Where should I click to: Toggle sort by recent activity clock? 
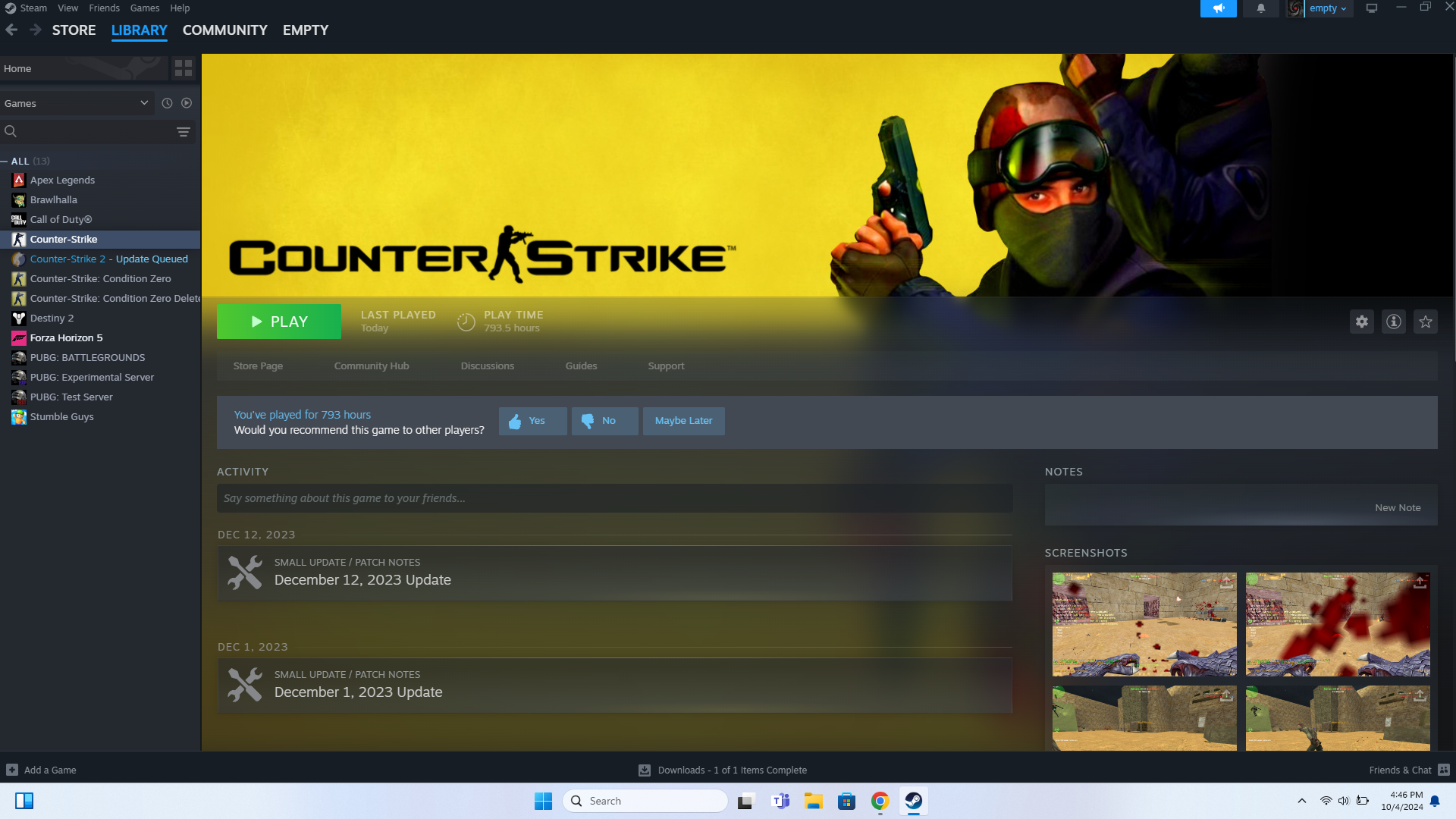coord(167,103)
